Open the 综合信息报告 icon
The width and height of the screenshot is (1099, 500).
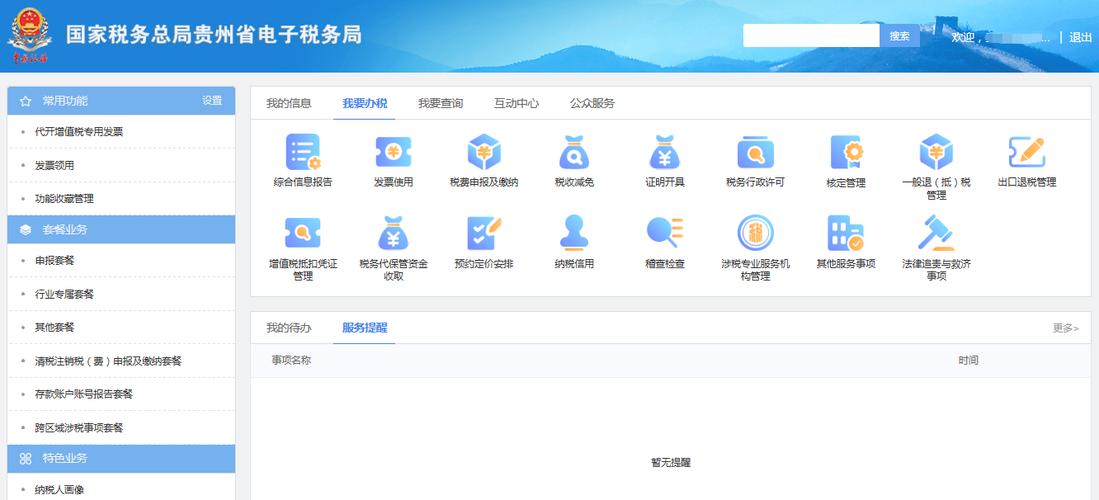[303, 152]
